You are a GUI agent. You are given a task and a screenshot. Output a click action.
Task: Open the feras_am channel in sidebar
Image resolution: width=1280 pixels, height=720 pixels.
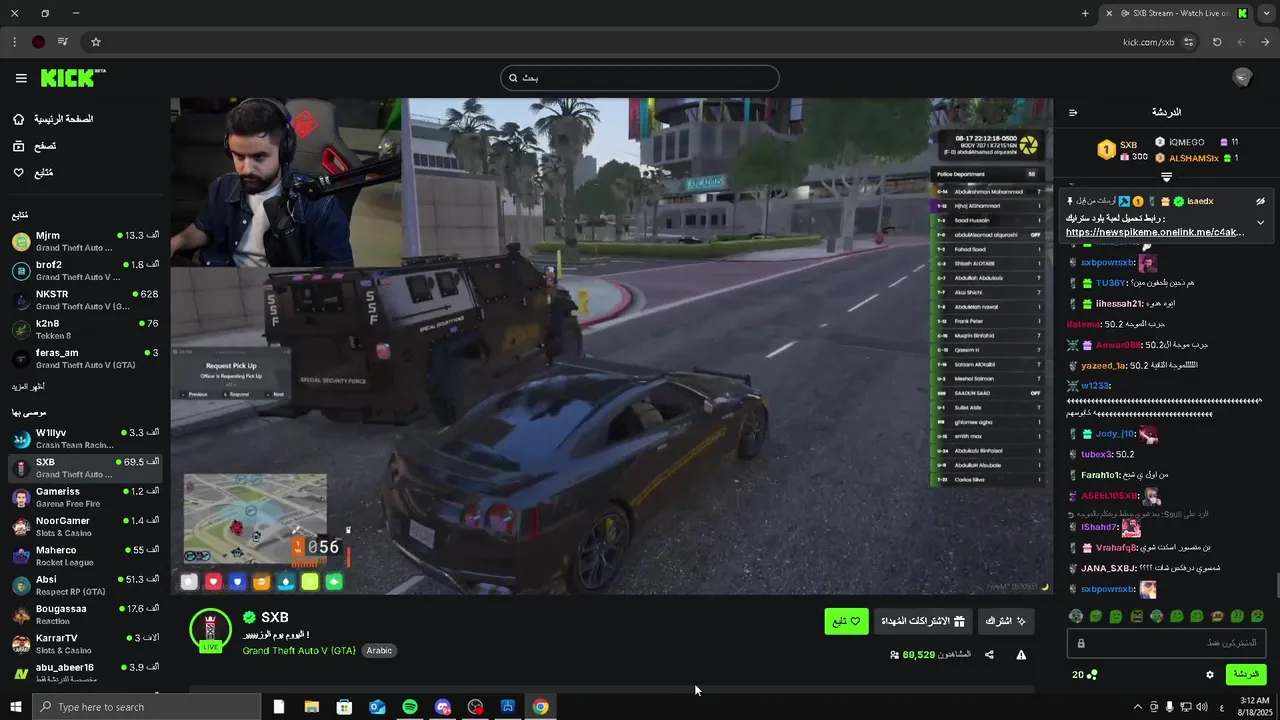(x=85, y=358)
